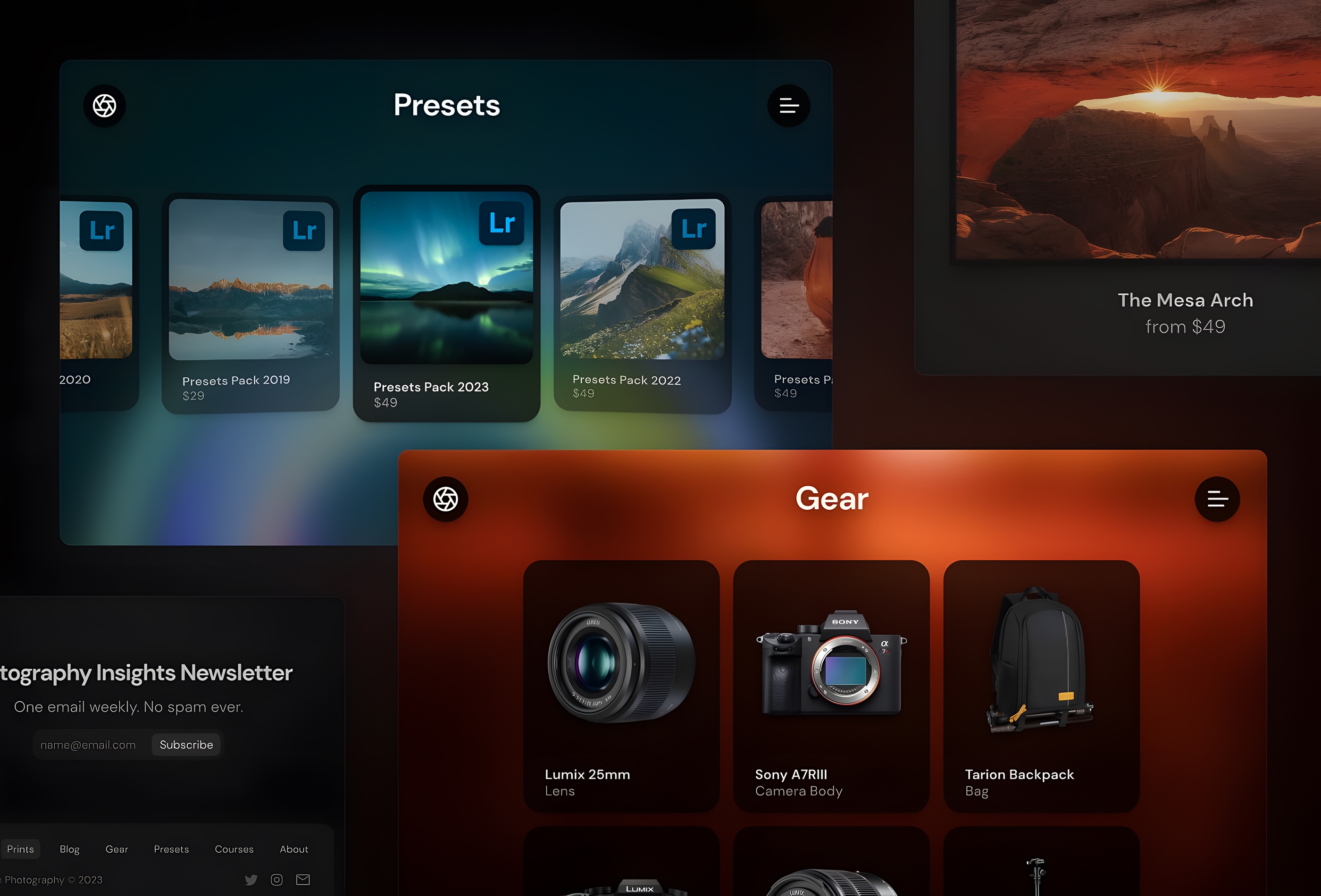Click the Prints navigation link in footer

coord(19,848)
